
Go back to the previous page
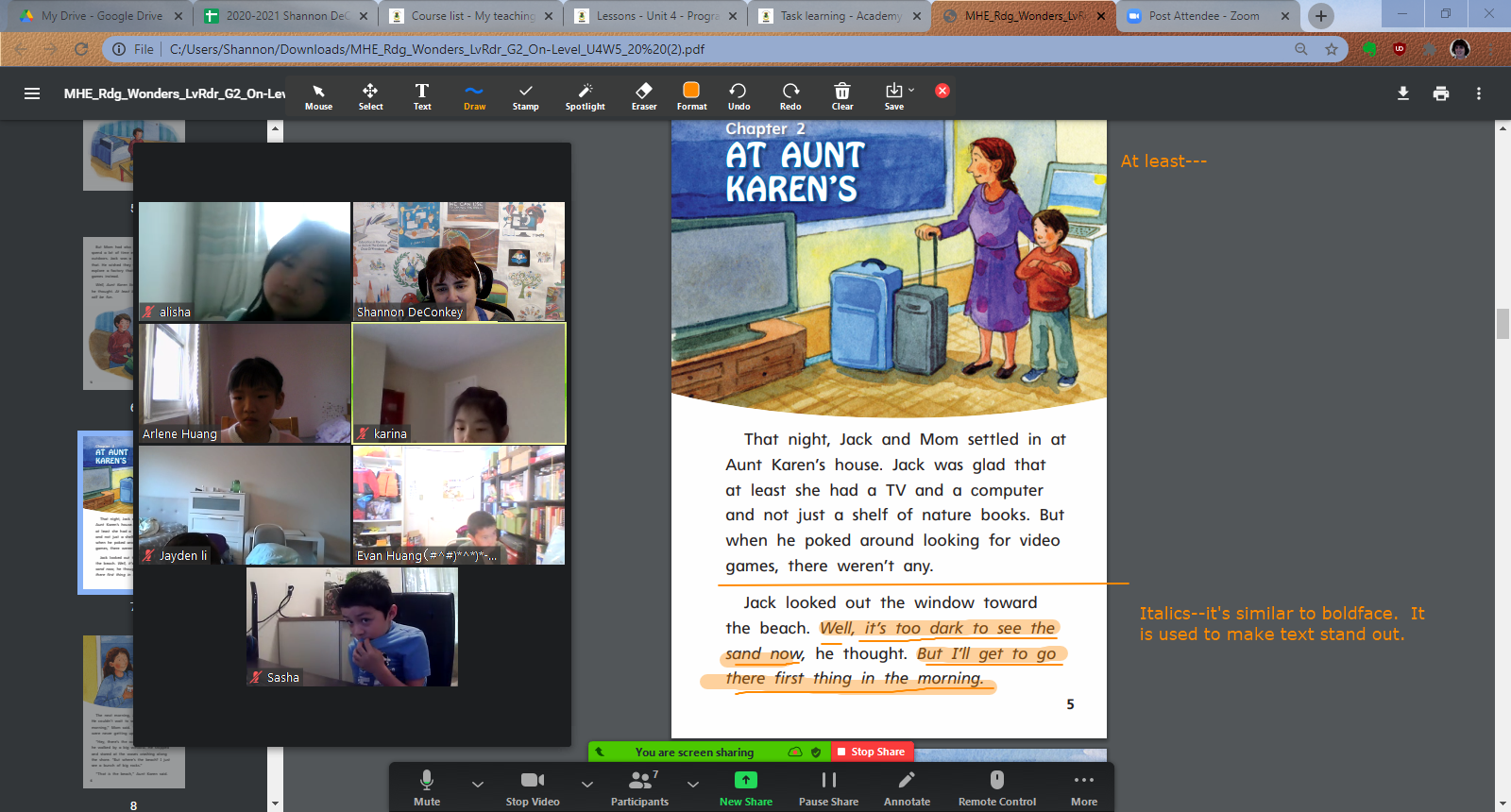click(21, 49)
